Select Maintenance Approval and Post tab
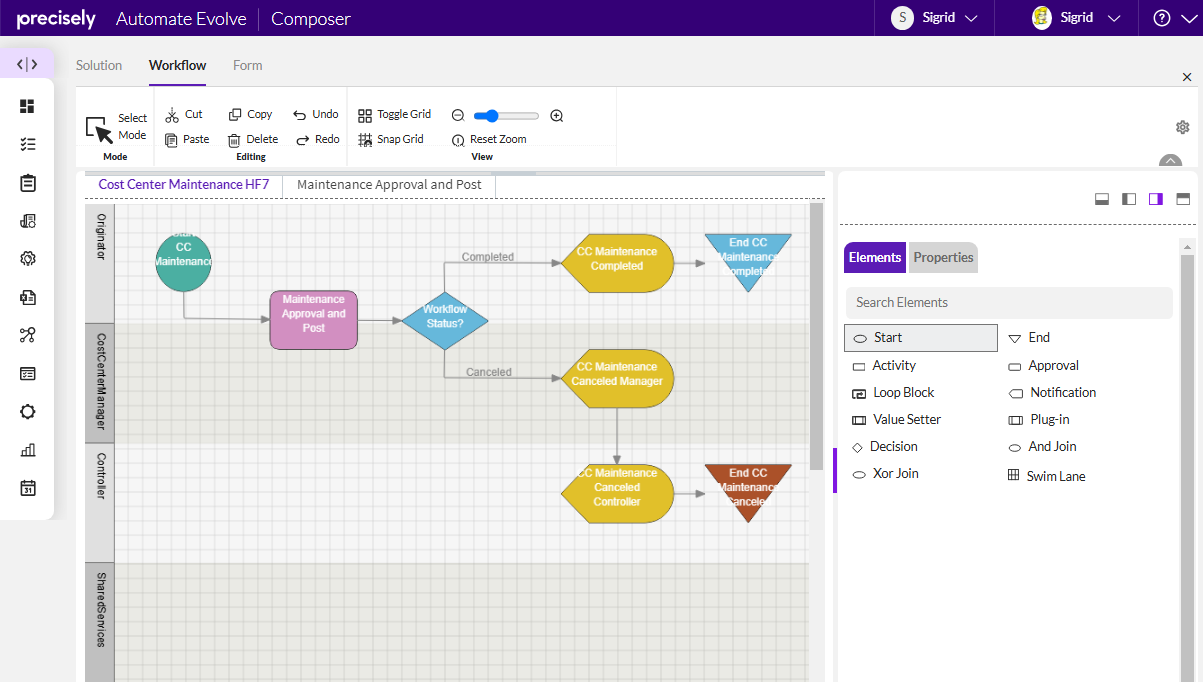This screenshot has height=682, width=1203. [x=389, y=185]
